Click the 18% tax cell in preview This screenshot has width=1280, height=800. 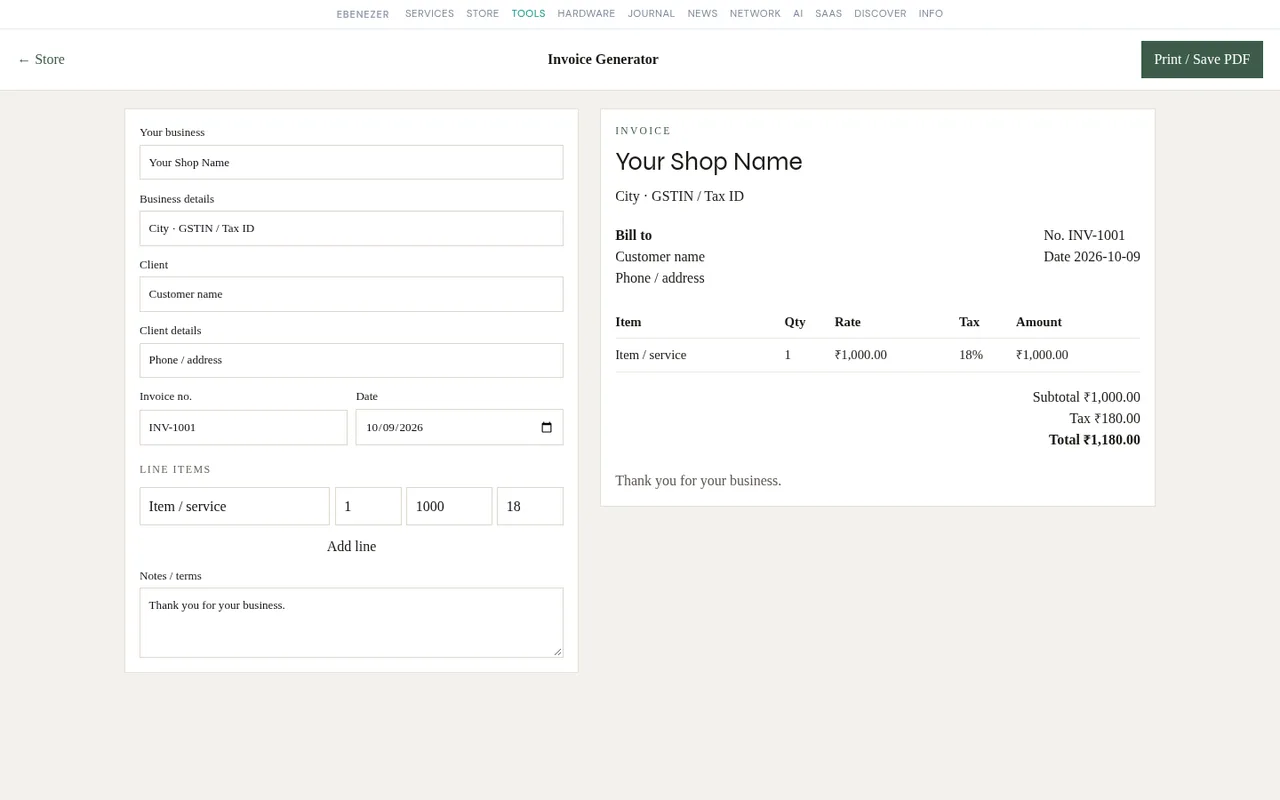(971, 355)
